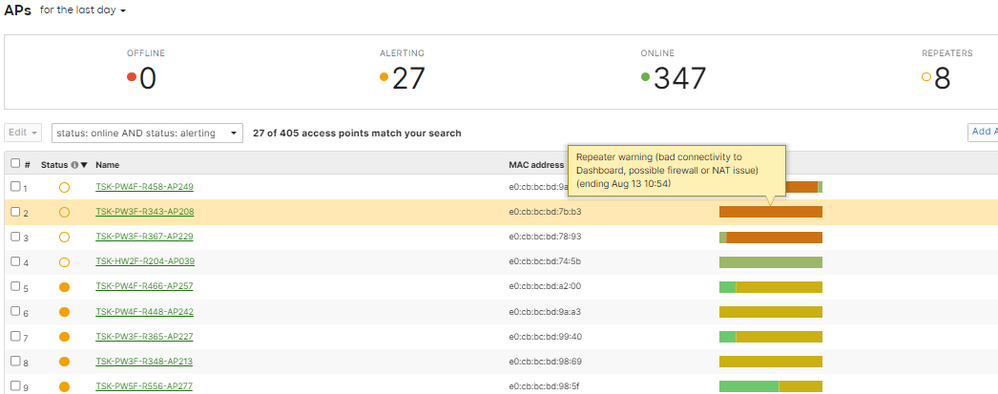Click connectivity bar for TSK-PW3F-R343-AP208
Viewport: 998px width, 394px height.
coord(771,212)
